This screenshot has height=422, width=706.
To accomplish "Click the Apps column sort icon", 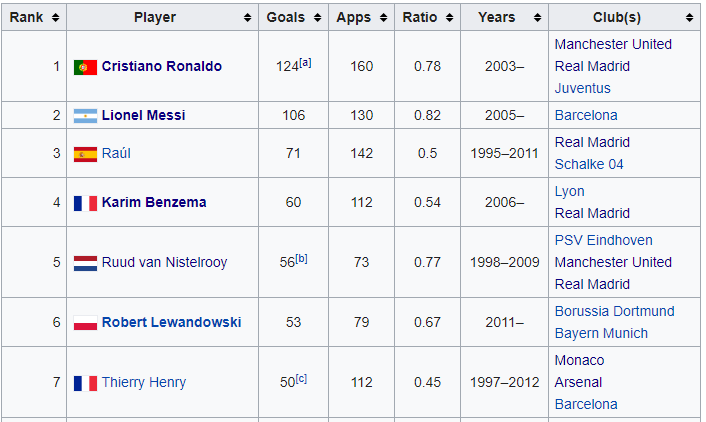I will [383, 18].
